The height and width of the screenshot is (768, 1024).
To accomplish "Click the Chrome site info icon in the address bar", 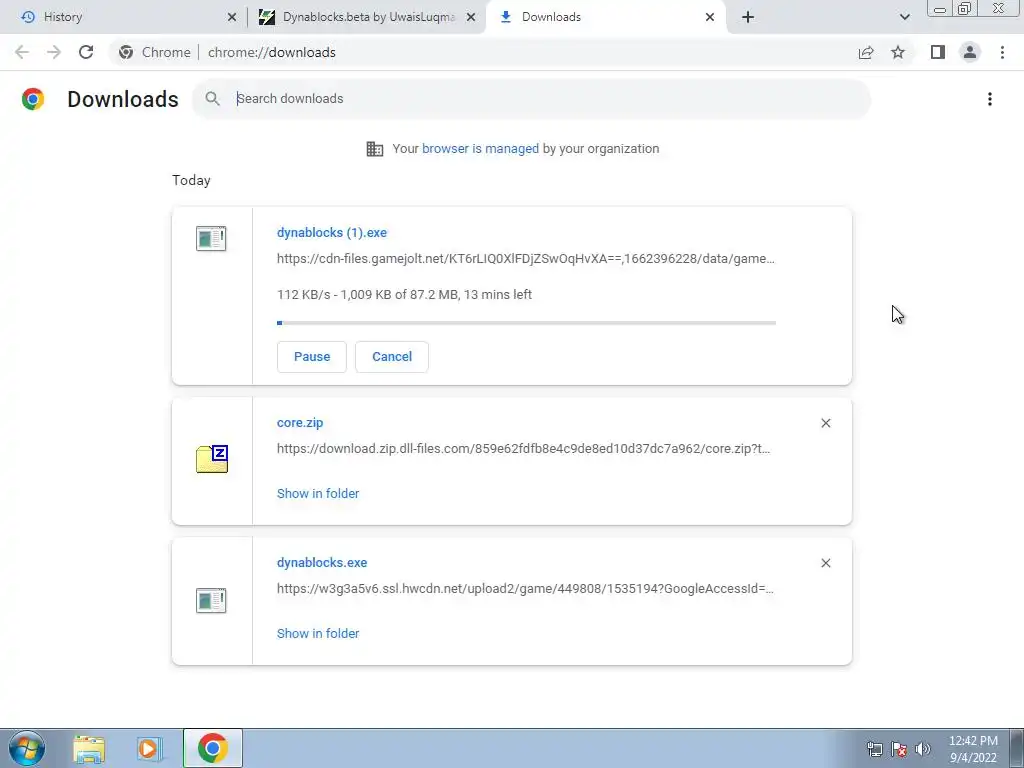I will pos(126,52).
